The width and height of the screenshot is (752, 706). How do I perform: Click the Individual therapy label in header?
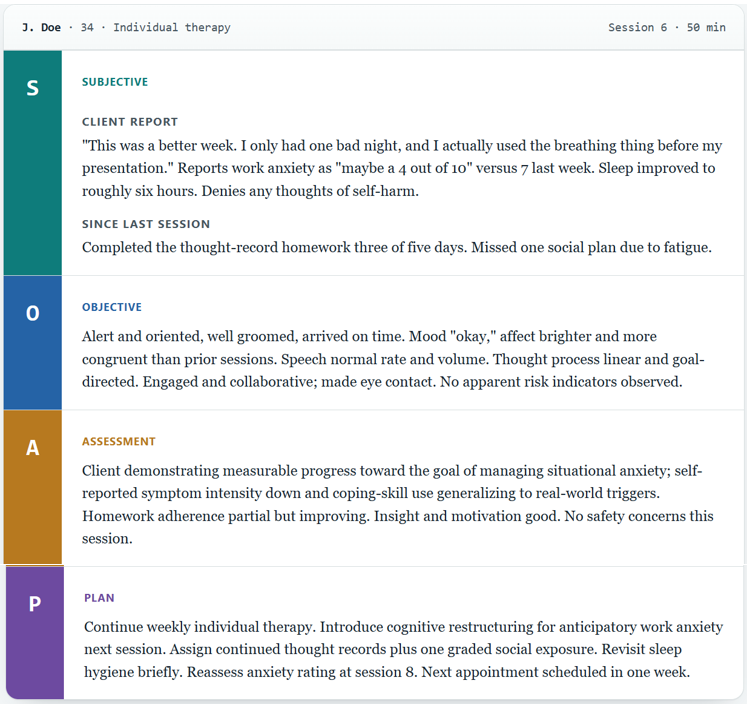point(172,27)
